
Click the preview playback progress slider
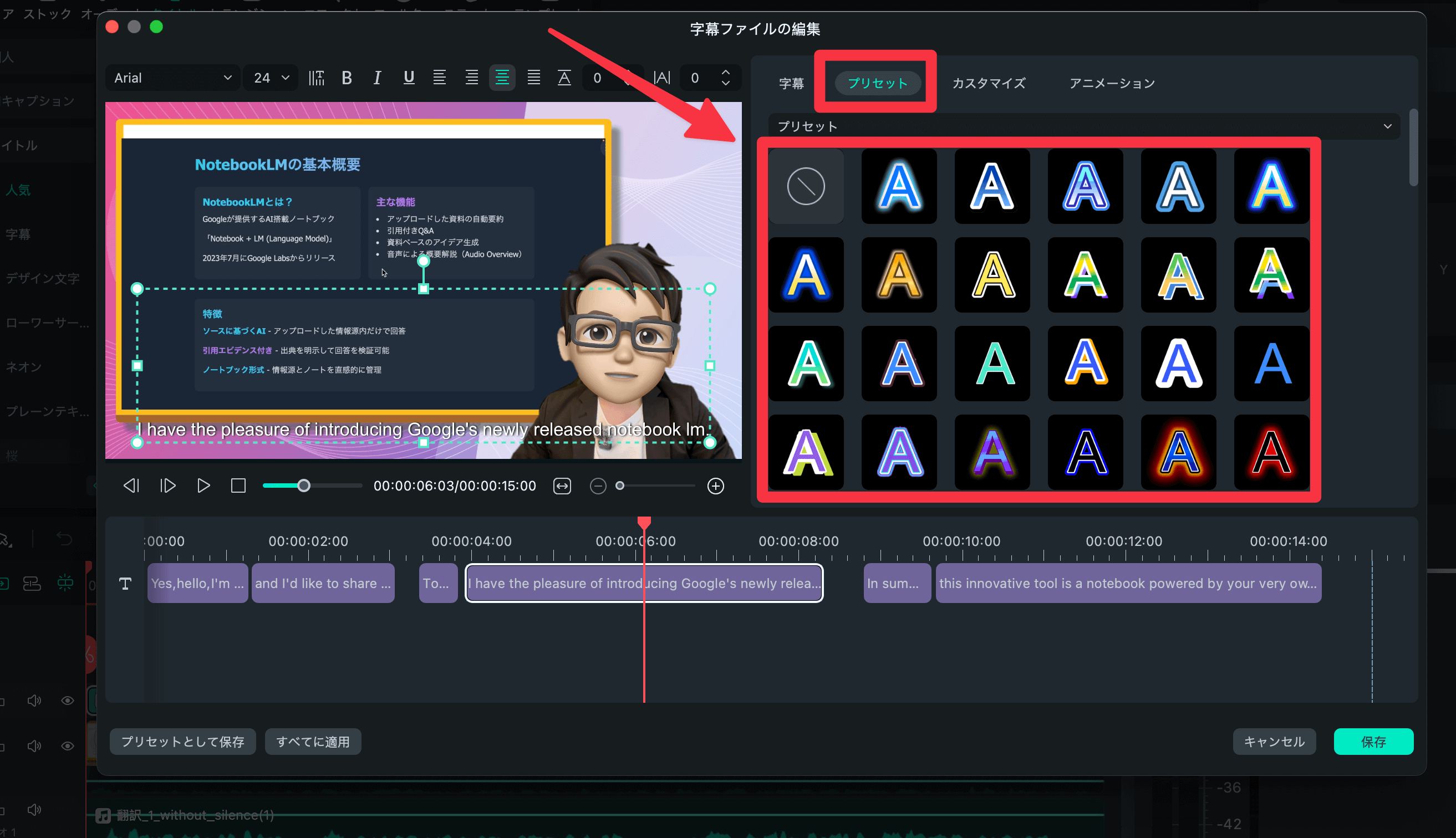click(304, 486)
